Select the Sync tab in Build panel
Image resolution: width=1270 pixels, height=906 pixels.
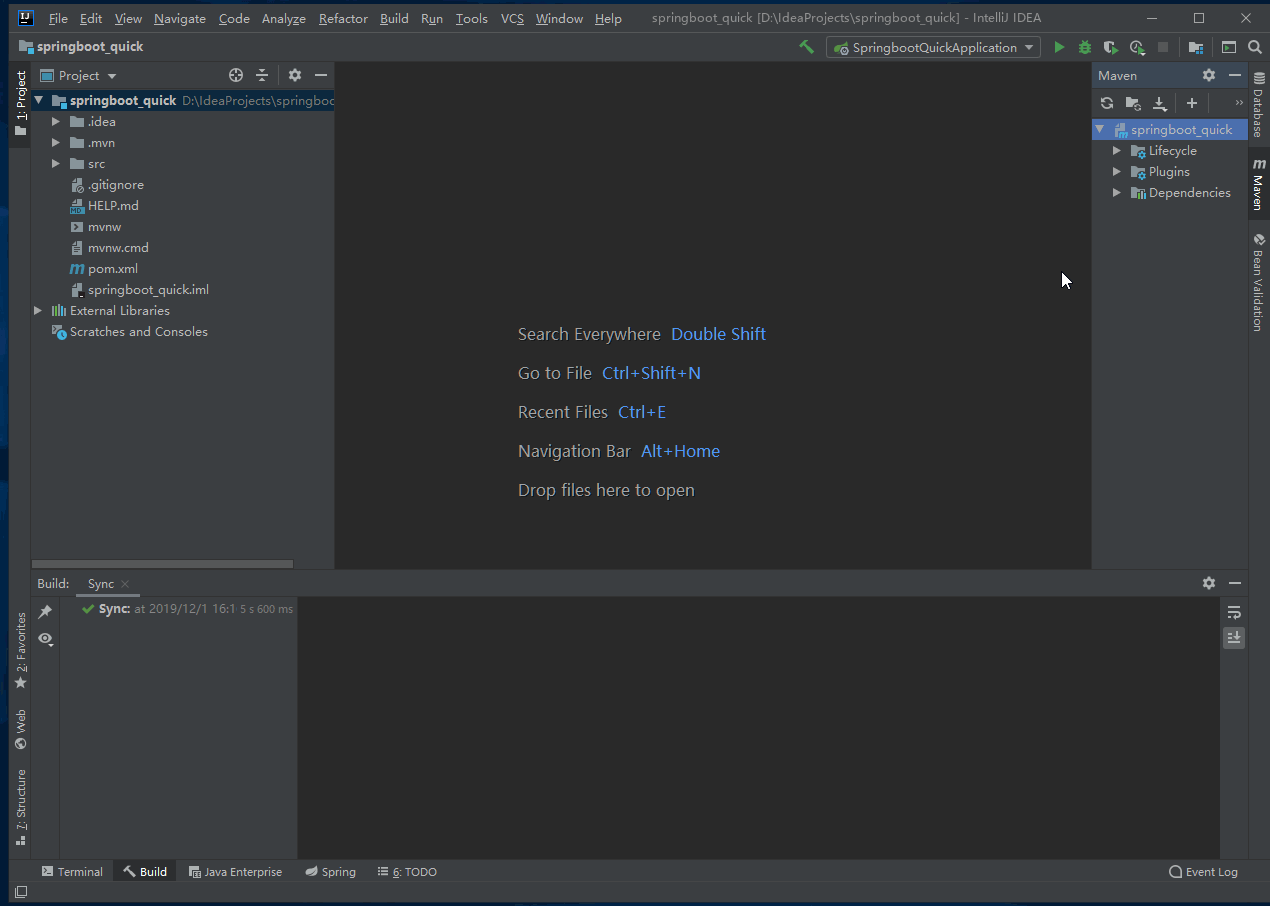point(101,584)
